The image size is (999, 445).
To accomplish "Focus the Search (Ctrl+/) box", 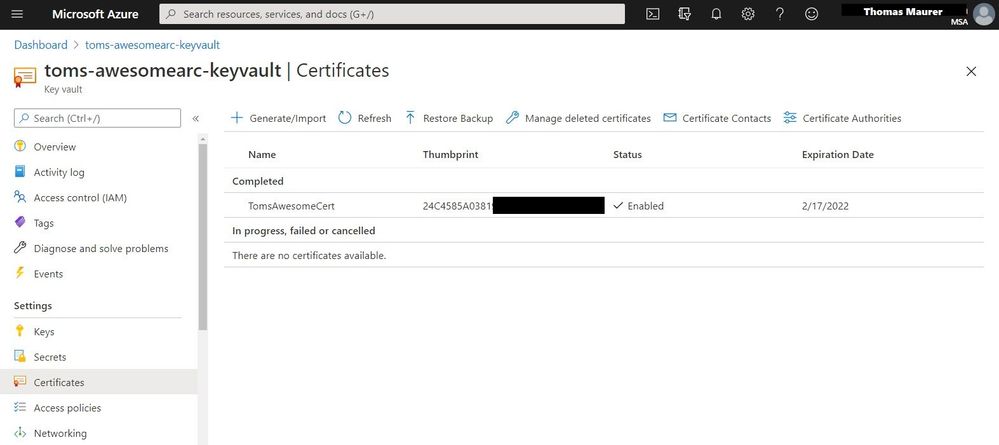I will (x=97, y=118).
